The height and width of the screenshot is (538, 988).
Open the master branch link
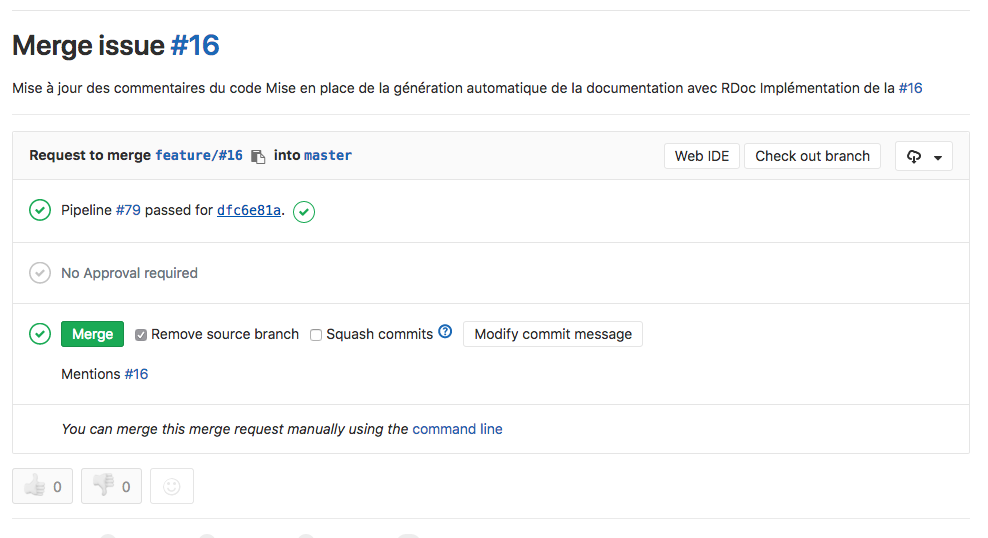[328, 155]
